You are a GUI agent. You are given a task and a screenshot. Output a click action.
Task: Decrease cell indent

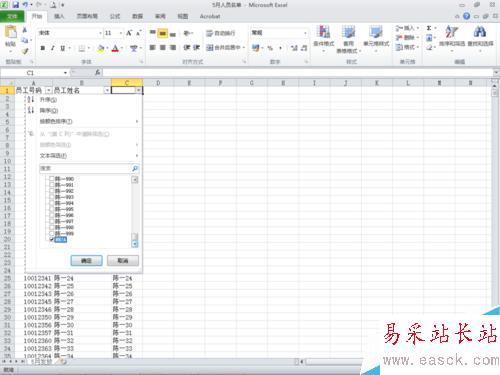(187, 48)
